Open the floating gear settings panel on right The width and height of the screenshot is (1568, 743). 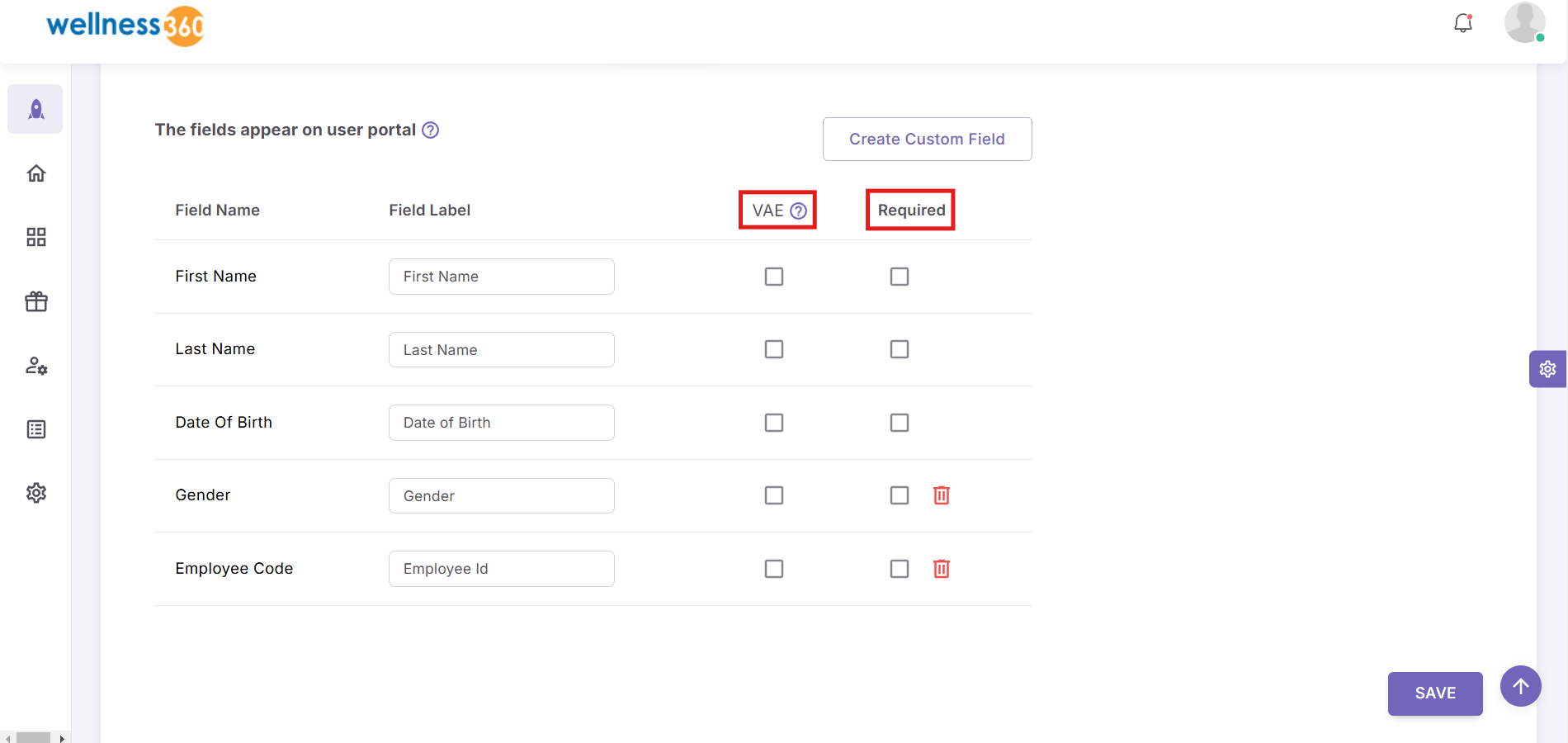click(1547, 369)
